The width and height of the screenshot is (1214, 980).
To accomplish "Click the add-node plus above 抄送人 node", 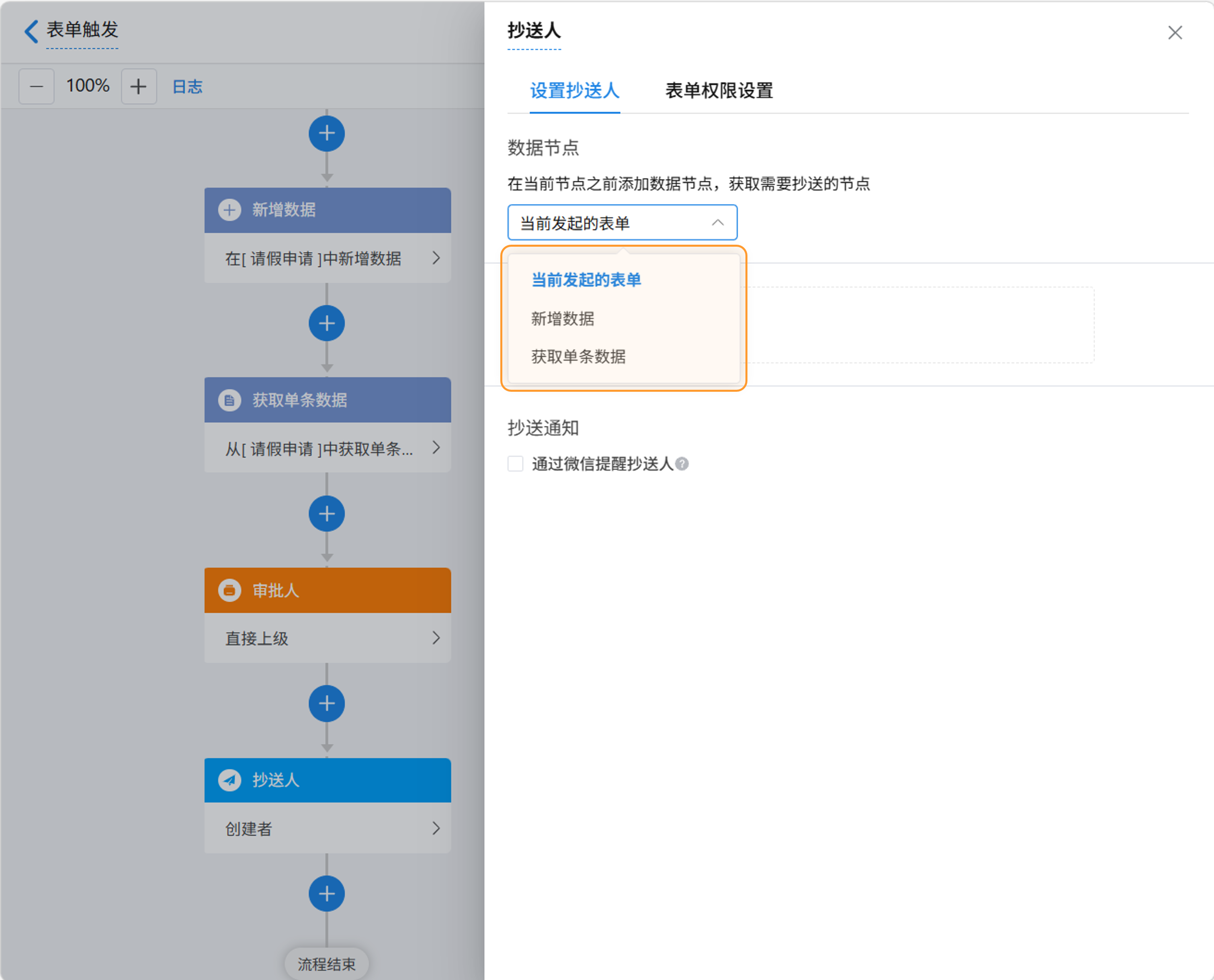I will (326, 704).
